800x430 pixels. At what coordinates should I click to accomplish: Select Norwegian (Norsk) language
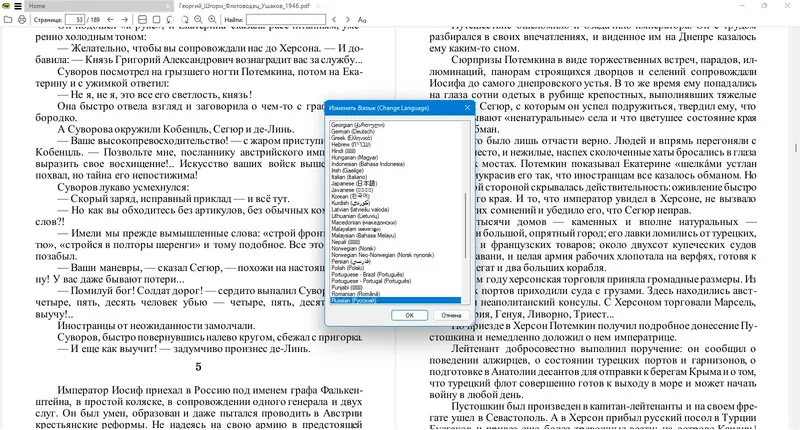tap(353, 248)
